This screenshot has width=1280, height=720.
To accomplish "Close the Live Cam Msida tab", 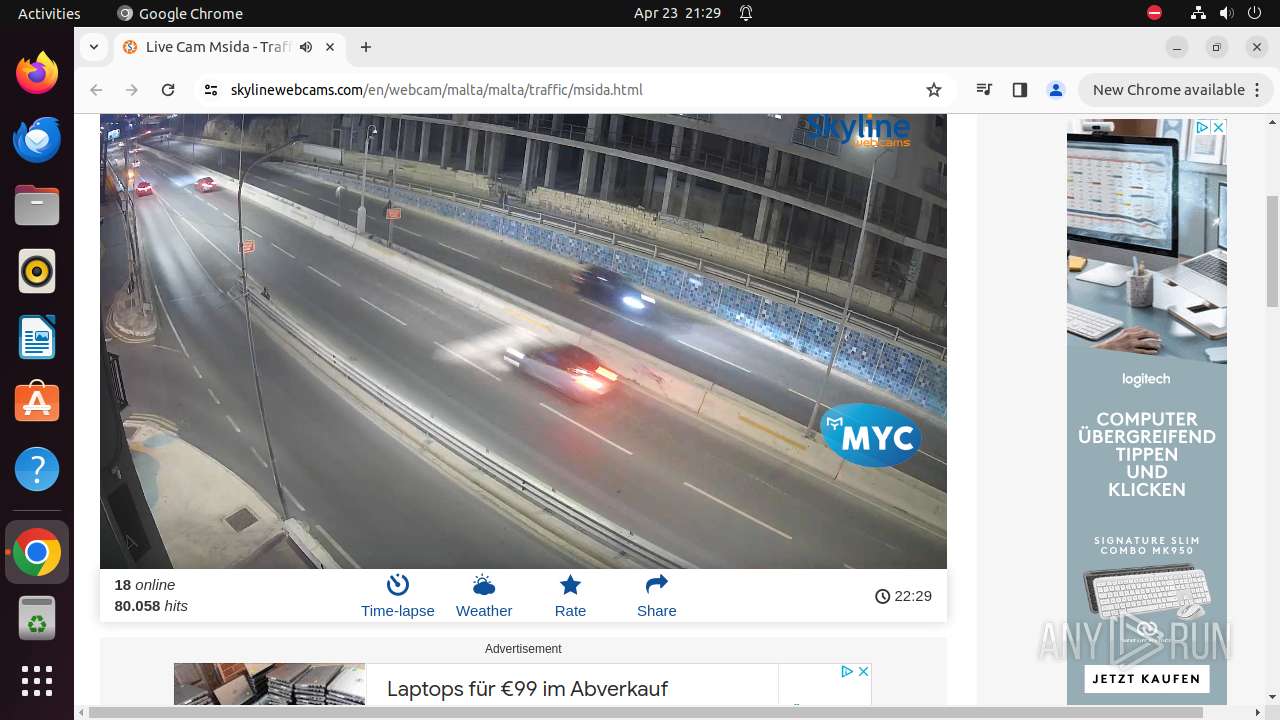I will click(332, 47).
